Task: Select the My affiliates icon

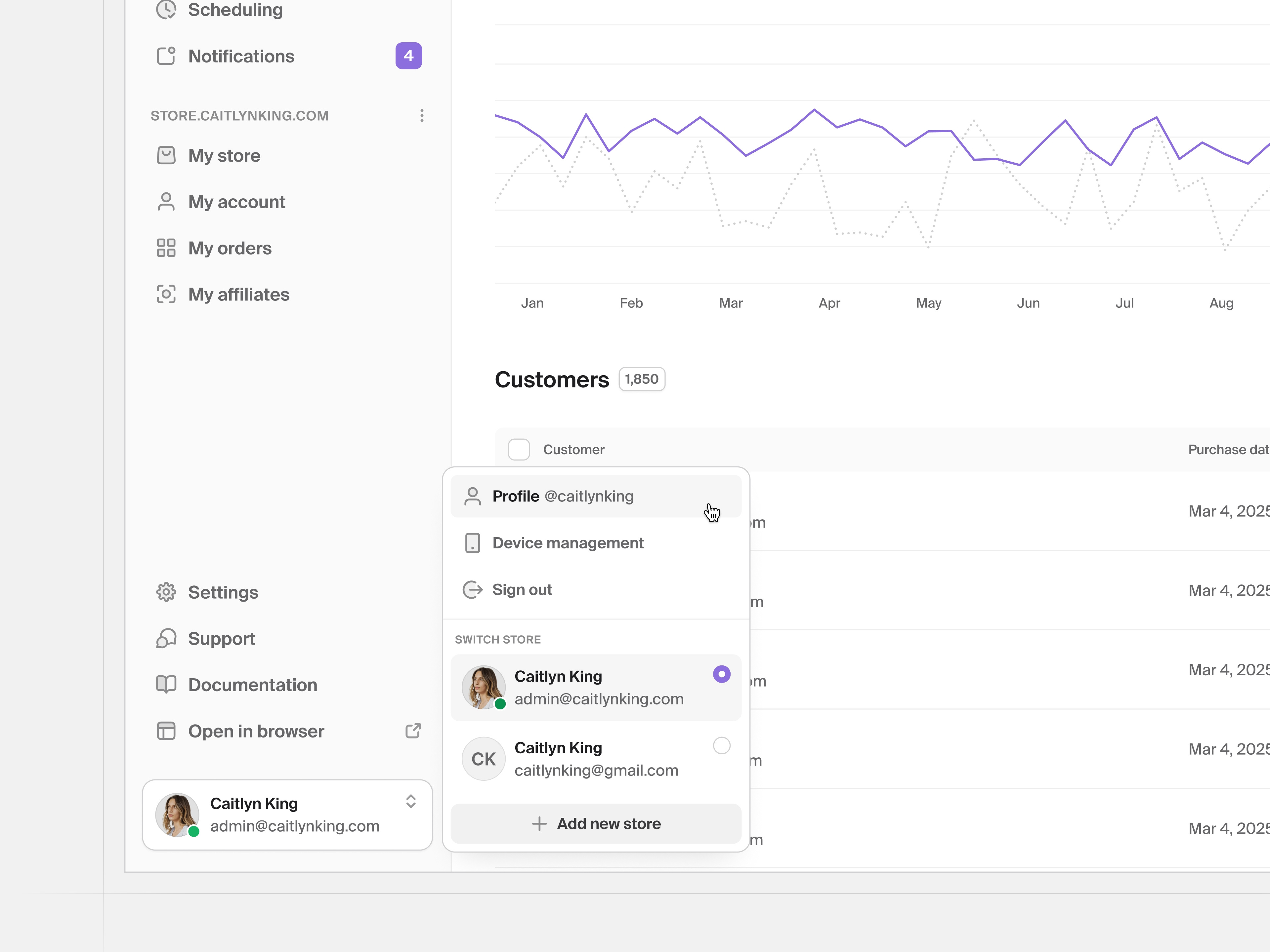Action: point(166,295)
